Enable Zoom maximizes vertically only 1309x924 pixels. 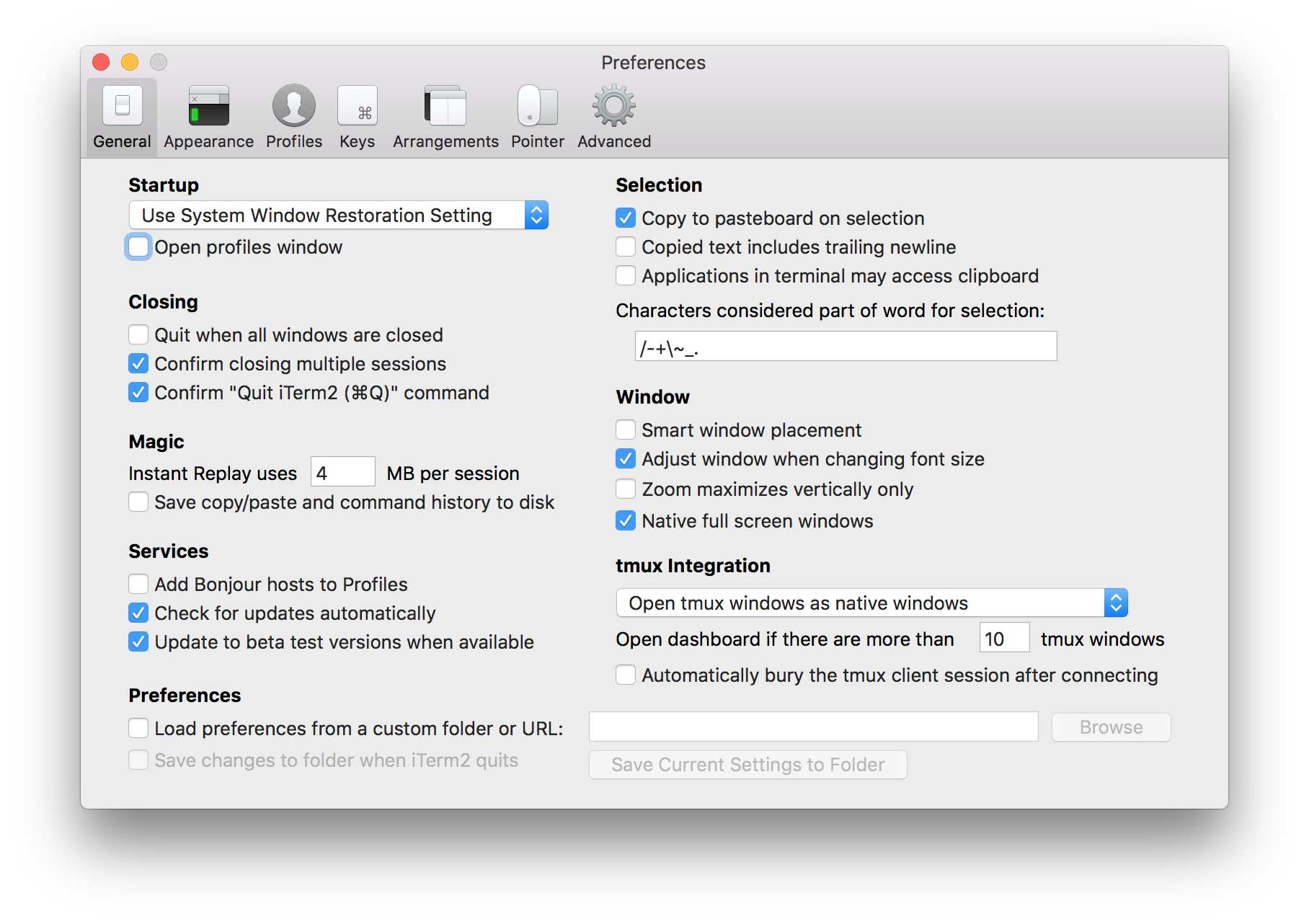[626, 489]
